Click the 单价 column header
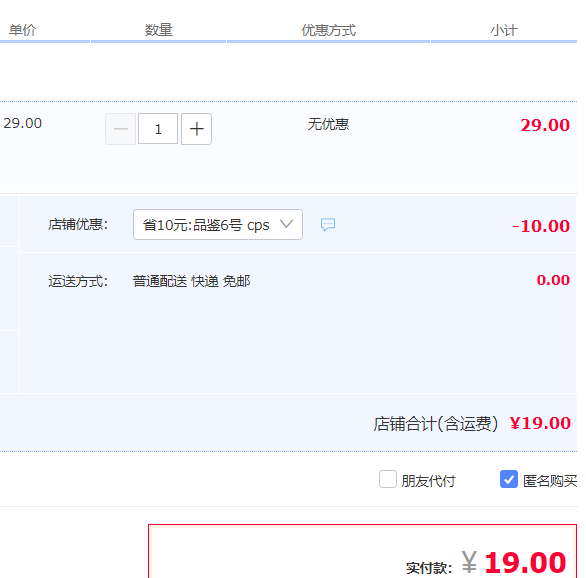Viewport: 586px width, 578px height. pyautogui.click(x=22, y=30)
